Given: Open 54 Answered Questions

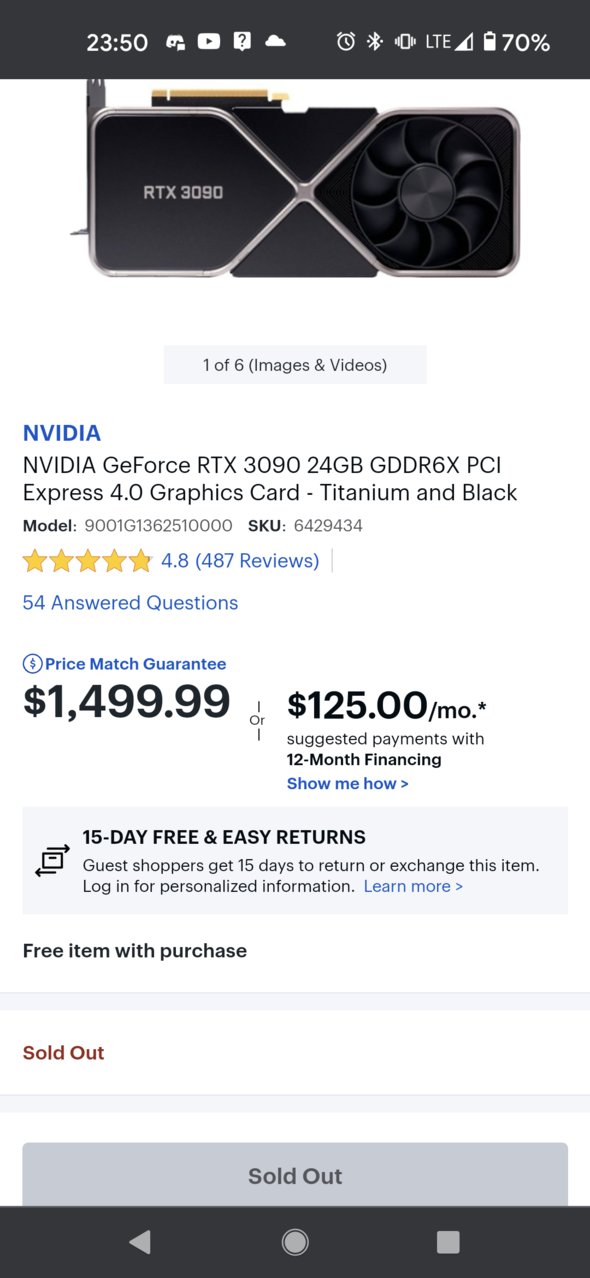Looking at the screenshot, I should [130, 603].
